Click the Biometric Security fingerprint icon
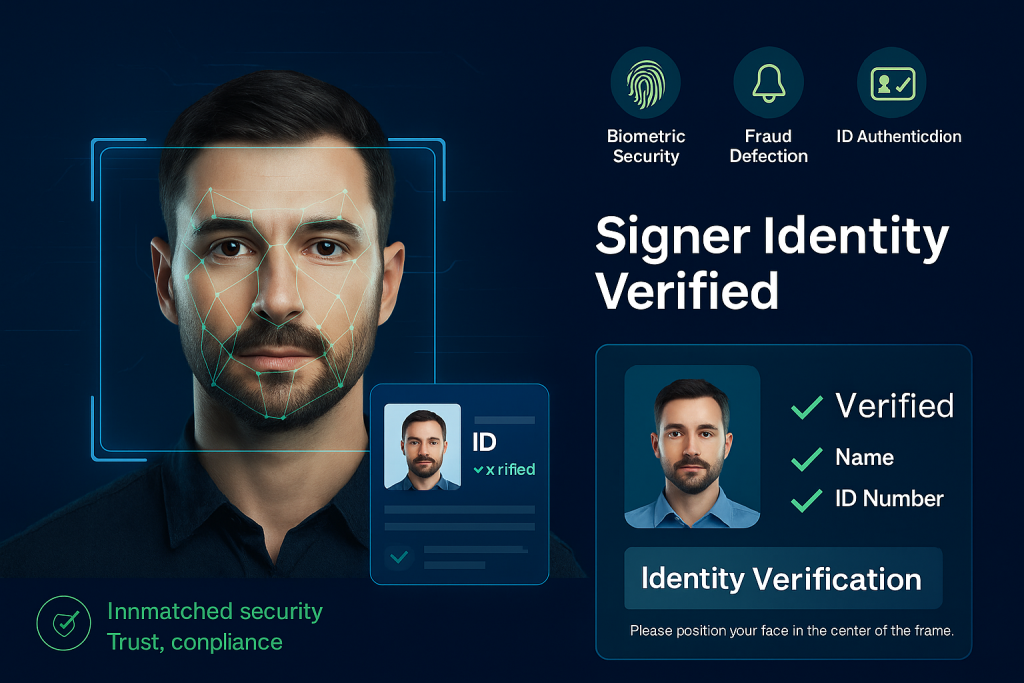1024x683 pixels. (x=645, y=83)
